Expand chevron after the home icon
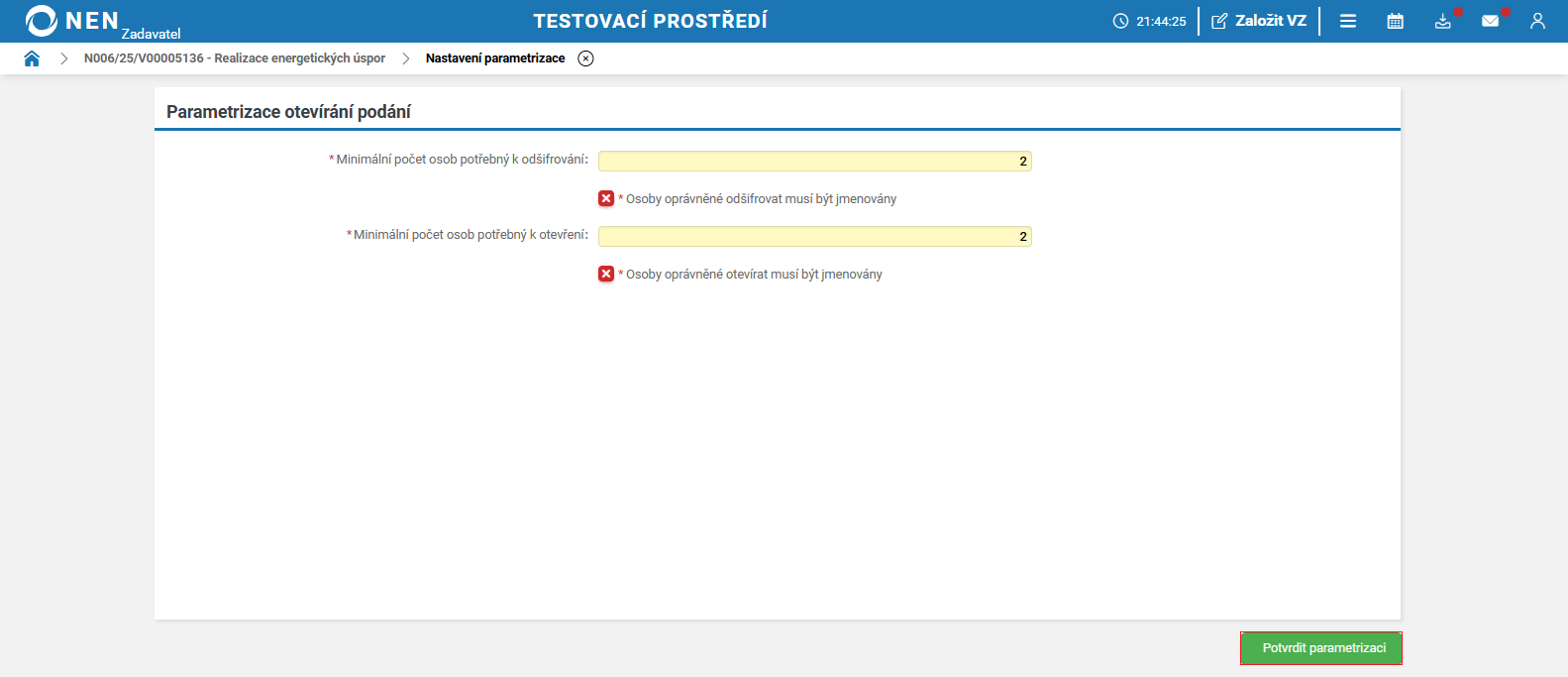The width and height of the screenshot is (1568, 677). [x=64, y=58]
